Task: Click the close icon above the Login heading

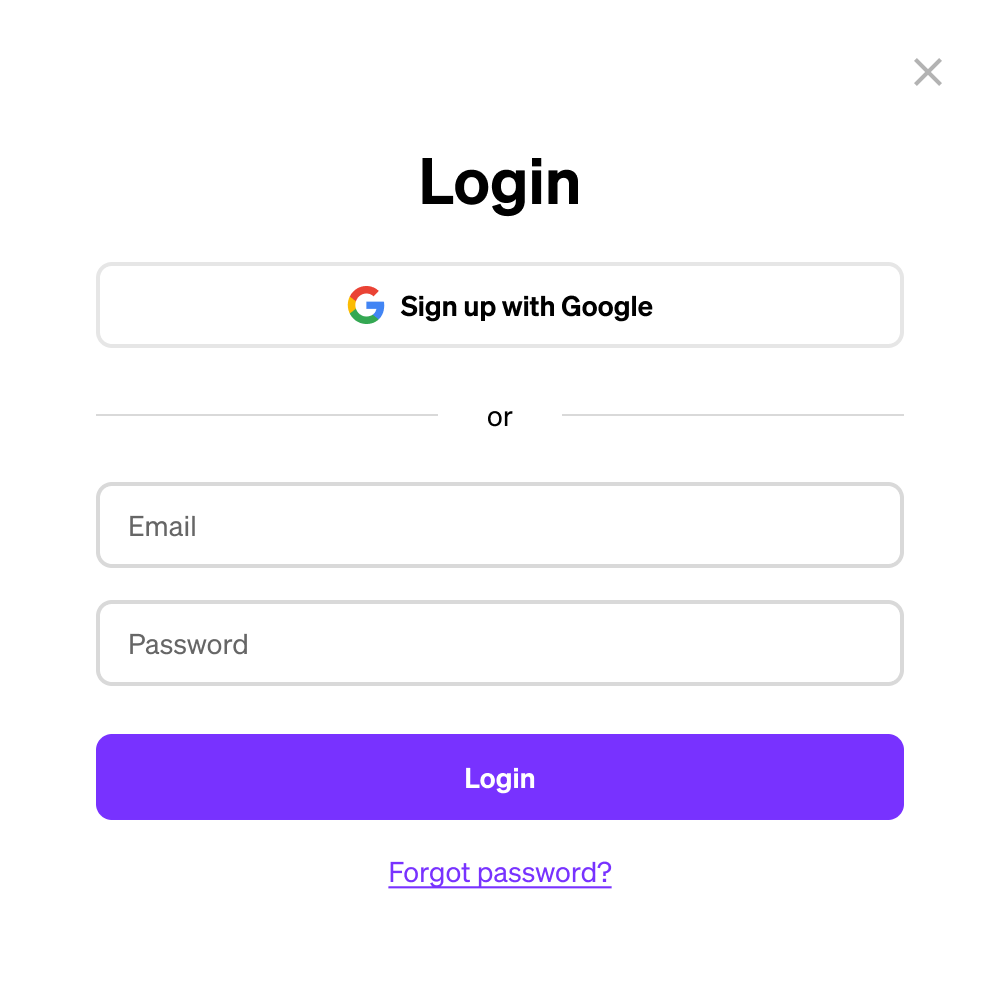Action: 927,72
